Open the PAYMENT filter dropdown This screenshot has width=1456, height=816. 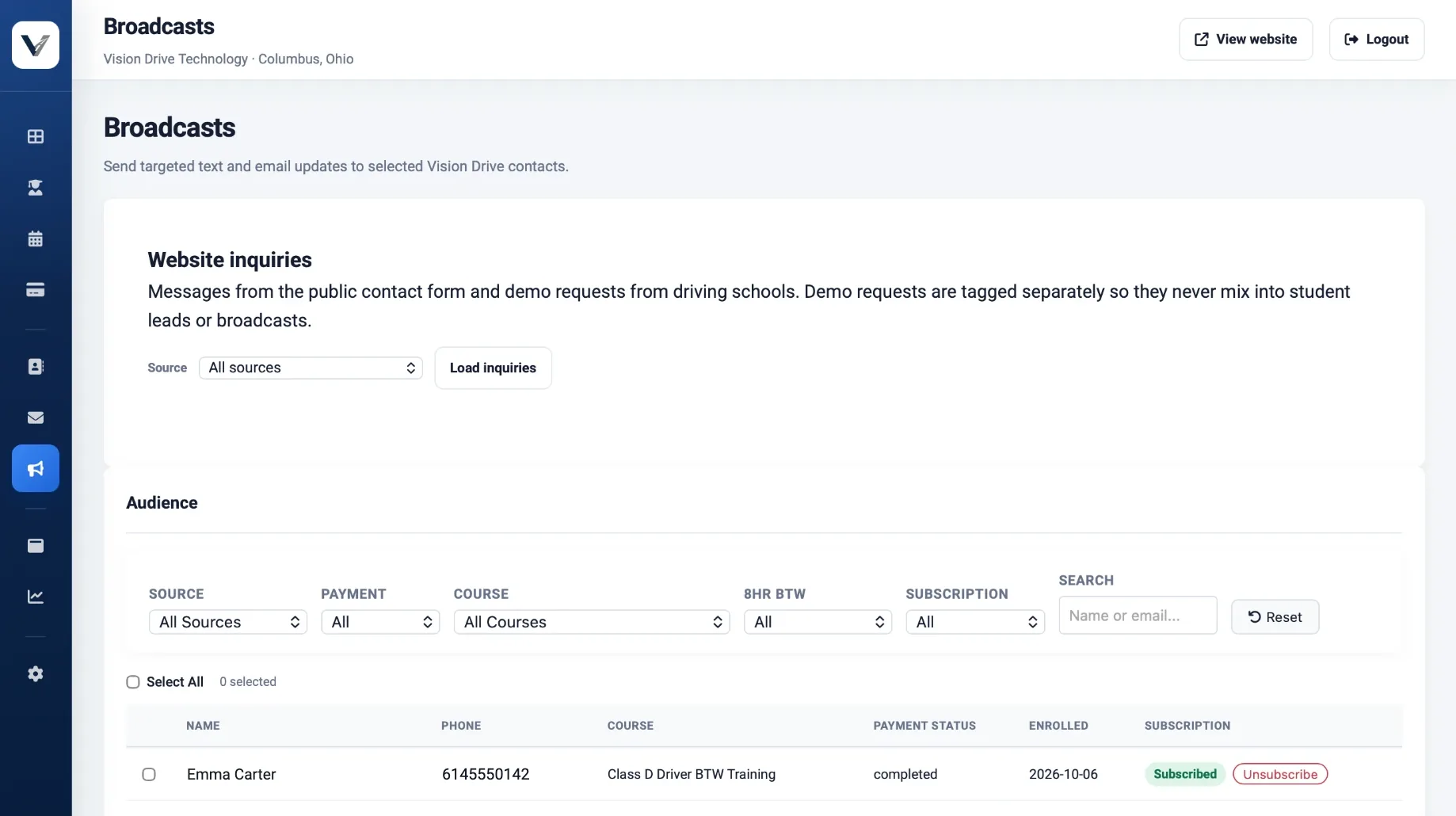380,622
